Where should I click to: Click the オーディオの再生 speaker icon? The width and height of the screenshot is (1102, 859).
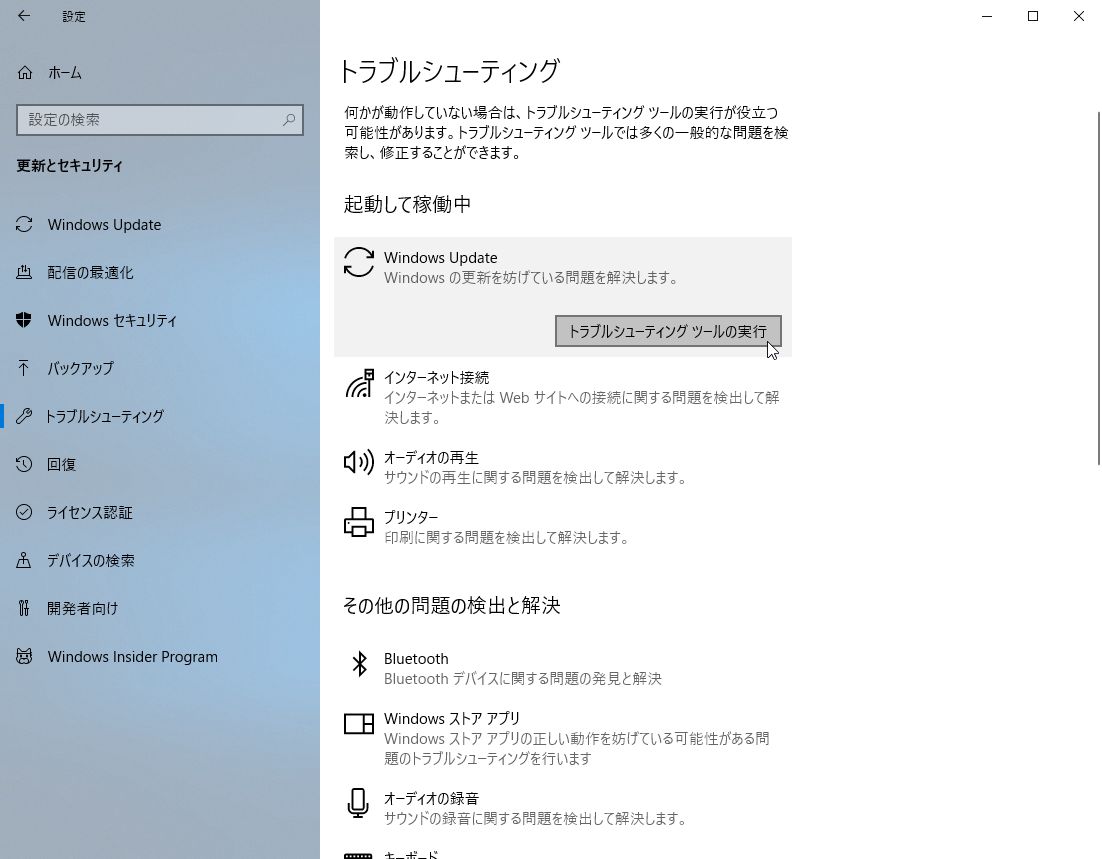click(358, 462)
